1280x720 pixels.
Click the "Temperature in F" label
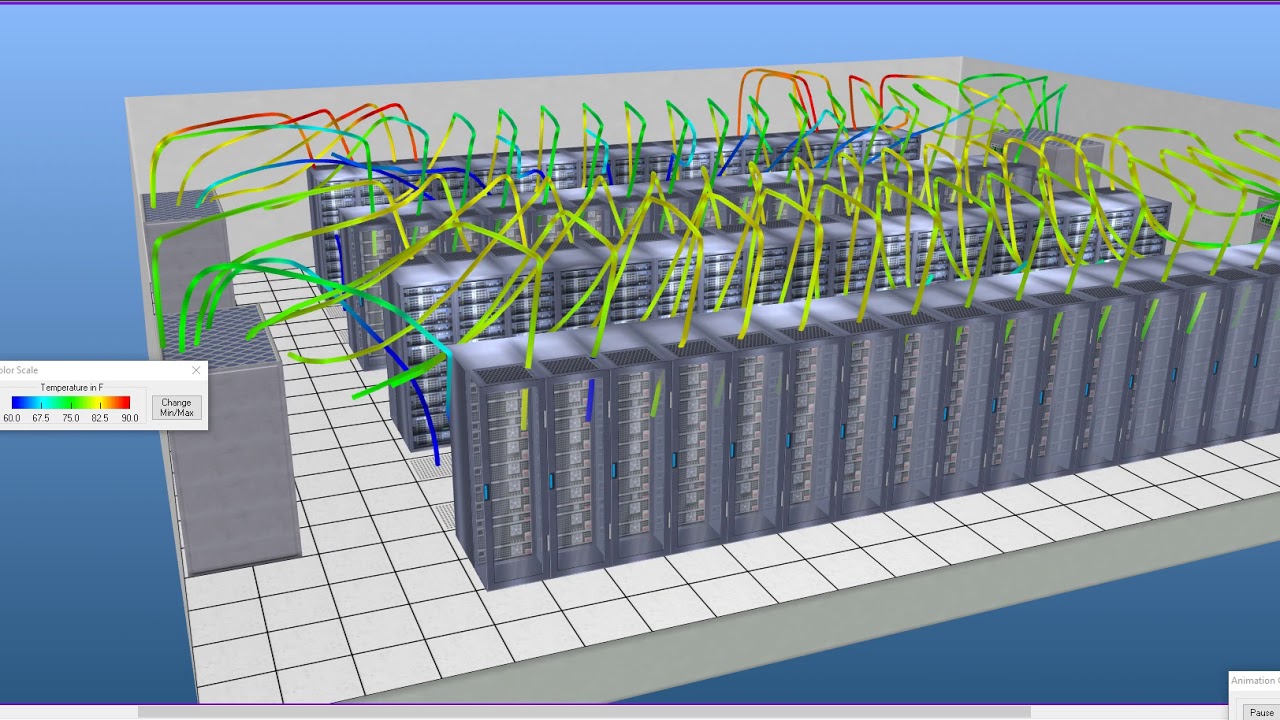click(71, 388)
